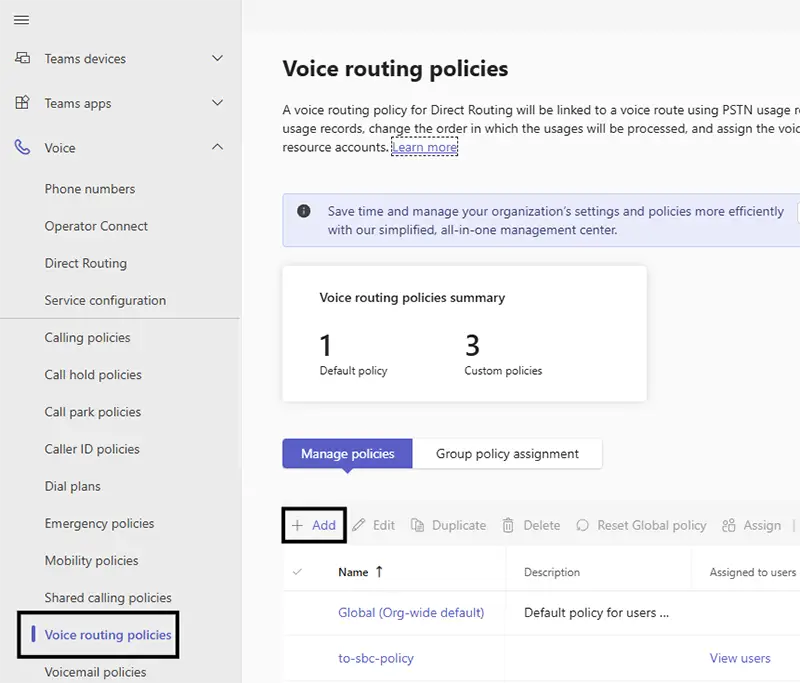Expand the Teams apps chevron
The width and height of the screenshot is (800, 683).
coord(217,103)
